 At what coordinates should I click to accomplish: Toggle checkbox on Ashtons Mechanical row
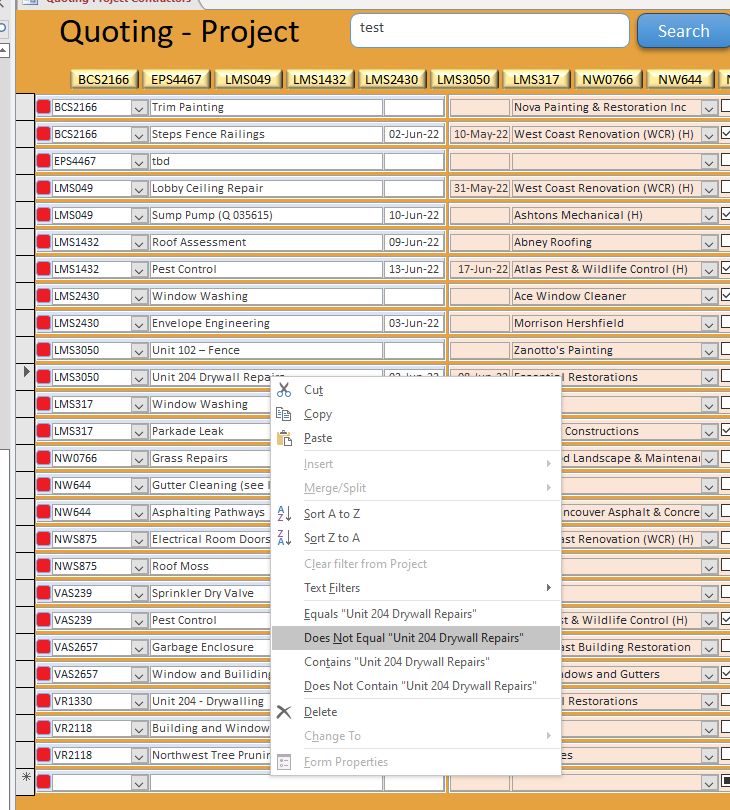pyautogui.click(x=725, y=214)
